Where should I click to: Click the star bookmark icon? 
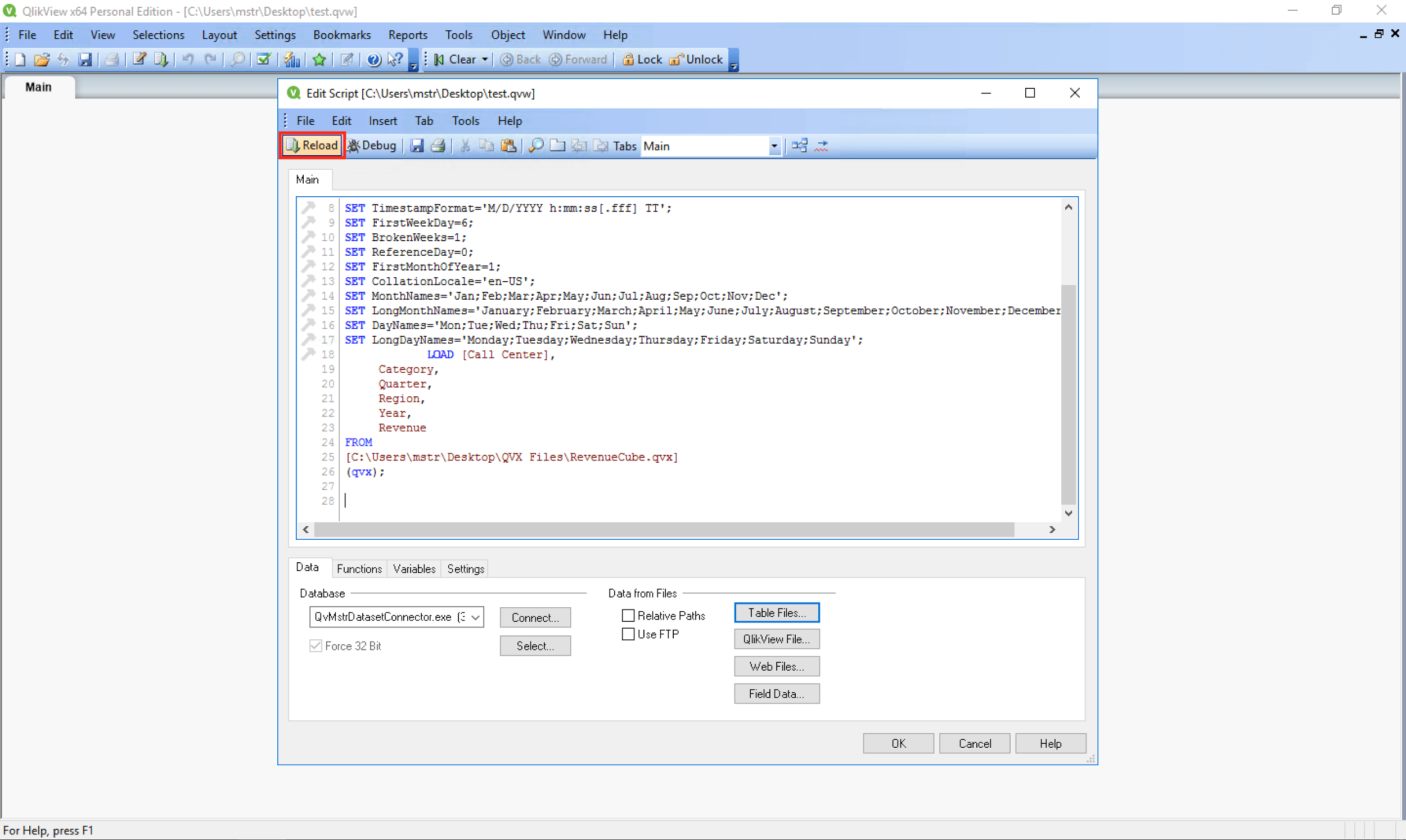click(319, 60)
